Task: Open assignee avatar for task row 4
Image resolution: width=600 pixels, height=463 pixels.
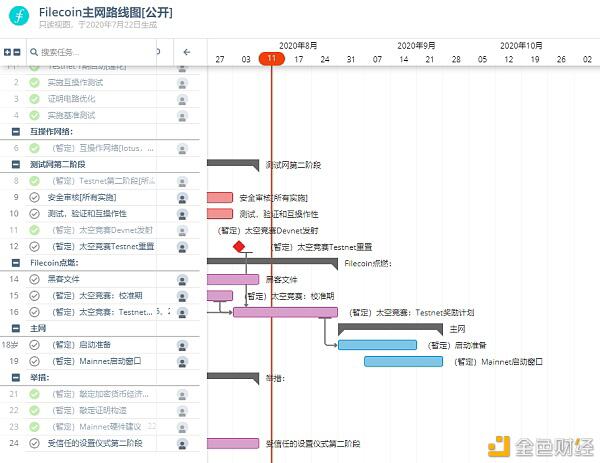Action: pos(183,116)
